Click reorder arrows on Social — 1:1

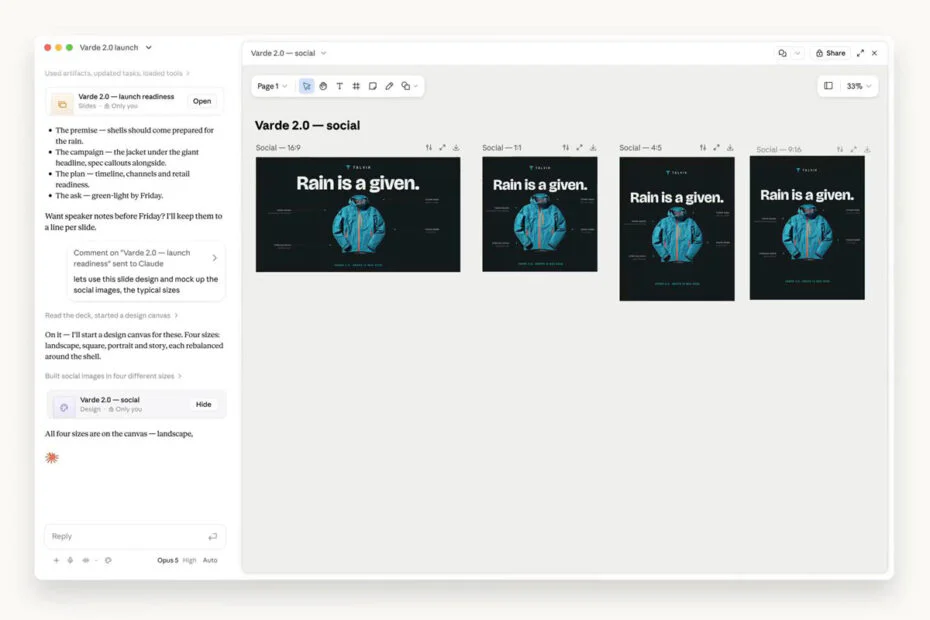(x=566, y=147)
